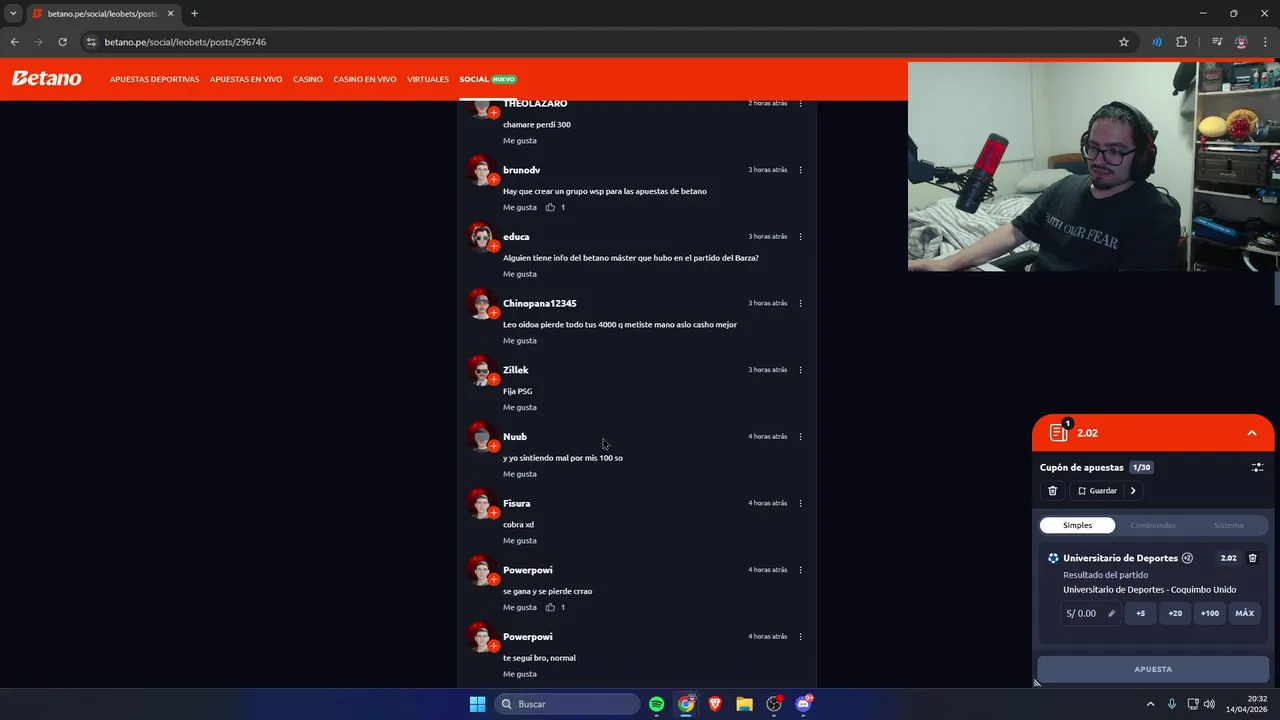Clear all bets with the coupon trash icon

coord(1052,491)
